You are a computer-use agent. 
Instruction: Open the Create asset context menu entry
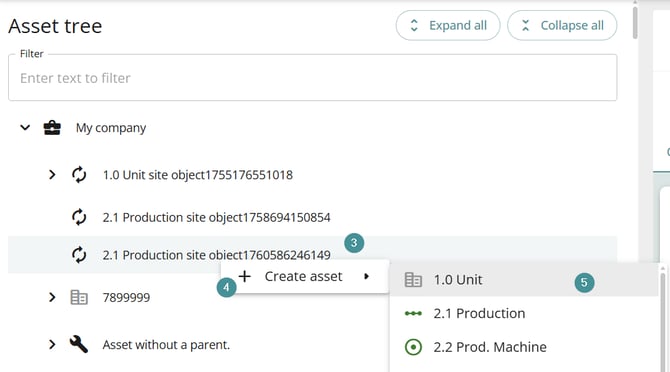305,276
